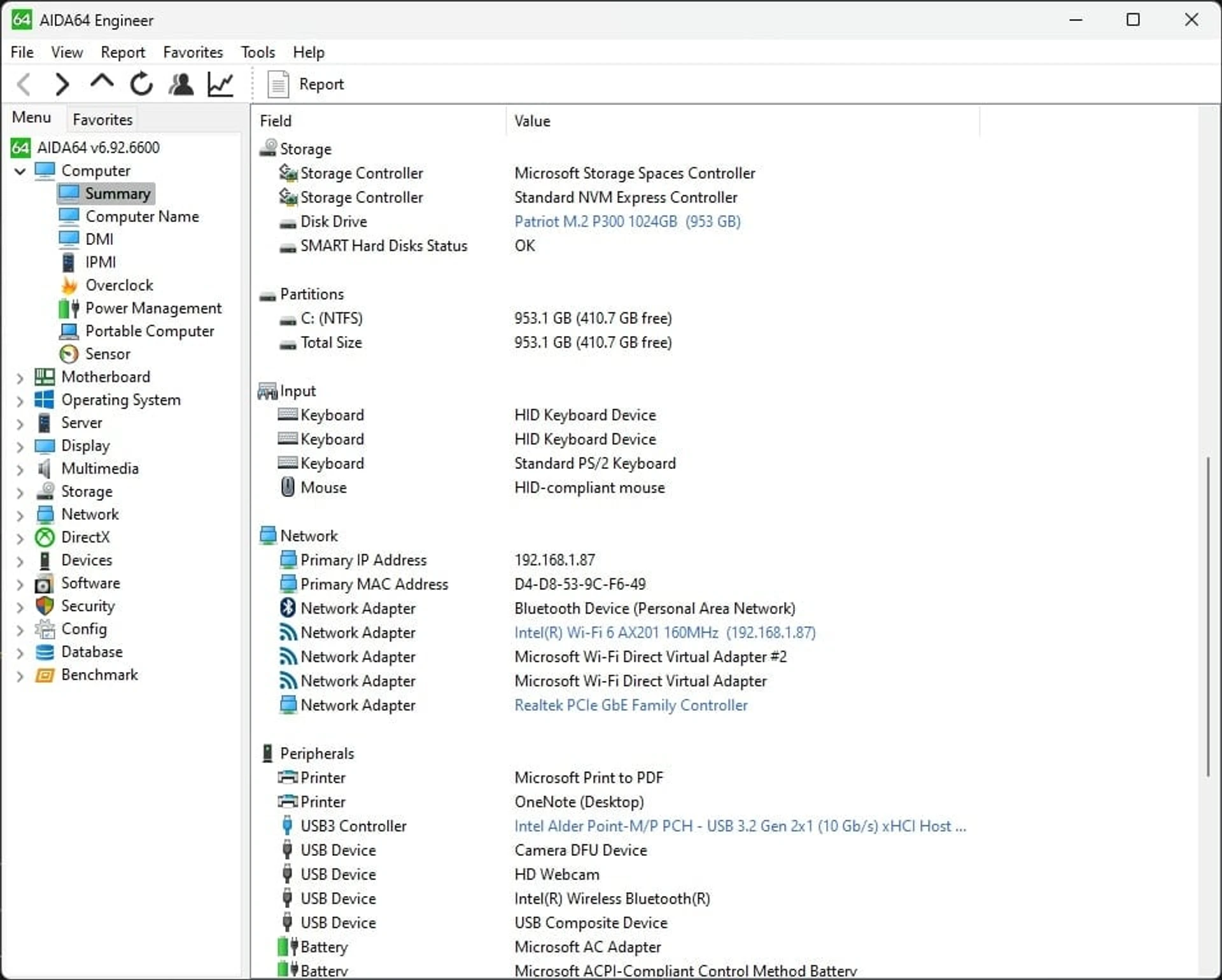Click the Bluetooth Network Adapter icon
Image resolution: width=1222 pixels, height=980 pixels.
[288, 608]
